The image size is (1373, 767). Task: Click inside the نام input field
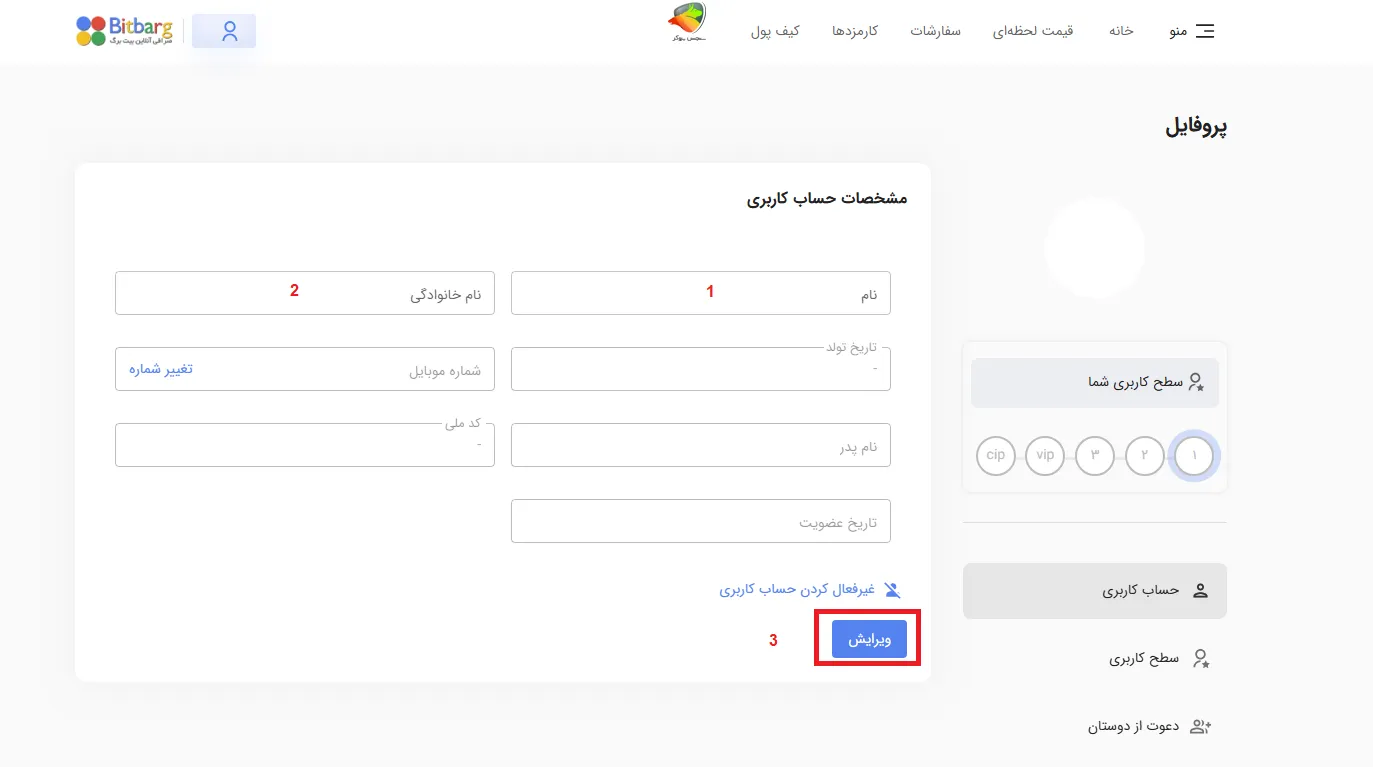[x=700, y=292]
